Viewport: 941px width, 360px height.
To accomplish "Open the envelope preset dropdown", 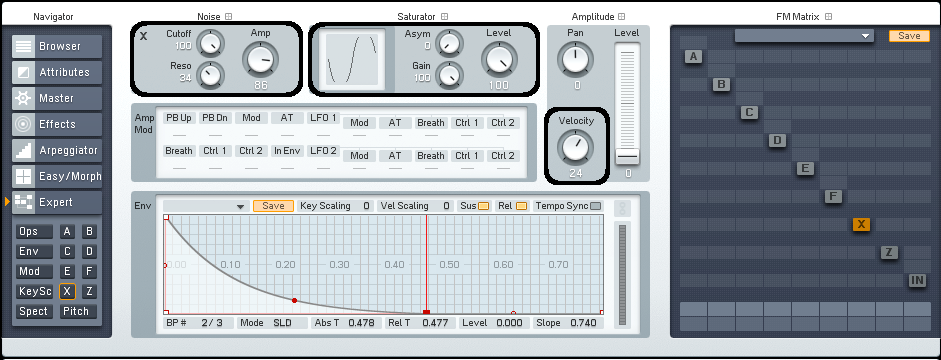I will pyautogui.click(x=206, y=206).
